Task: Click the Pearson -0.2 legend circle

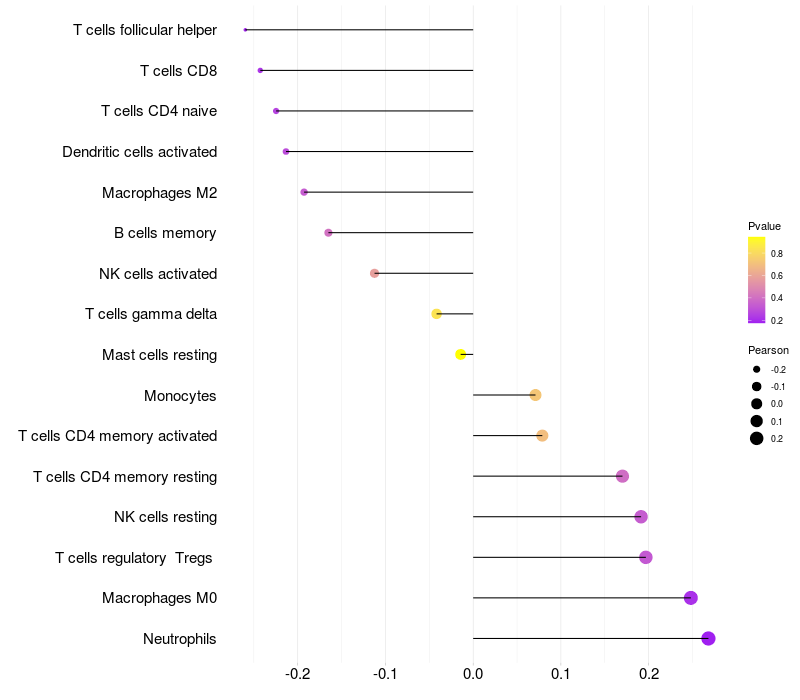Action: tap(756, 369)
